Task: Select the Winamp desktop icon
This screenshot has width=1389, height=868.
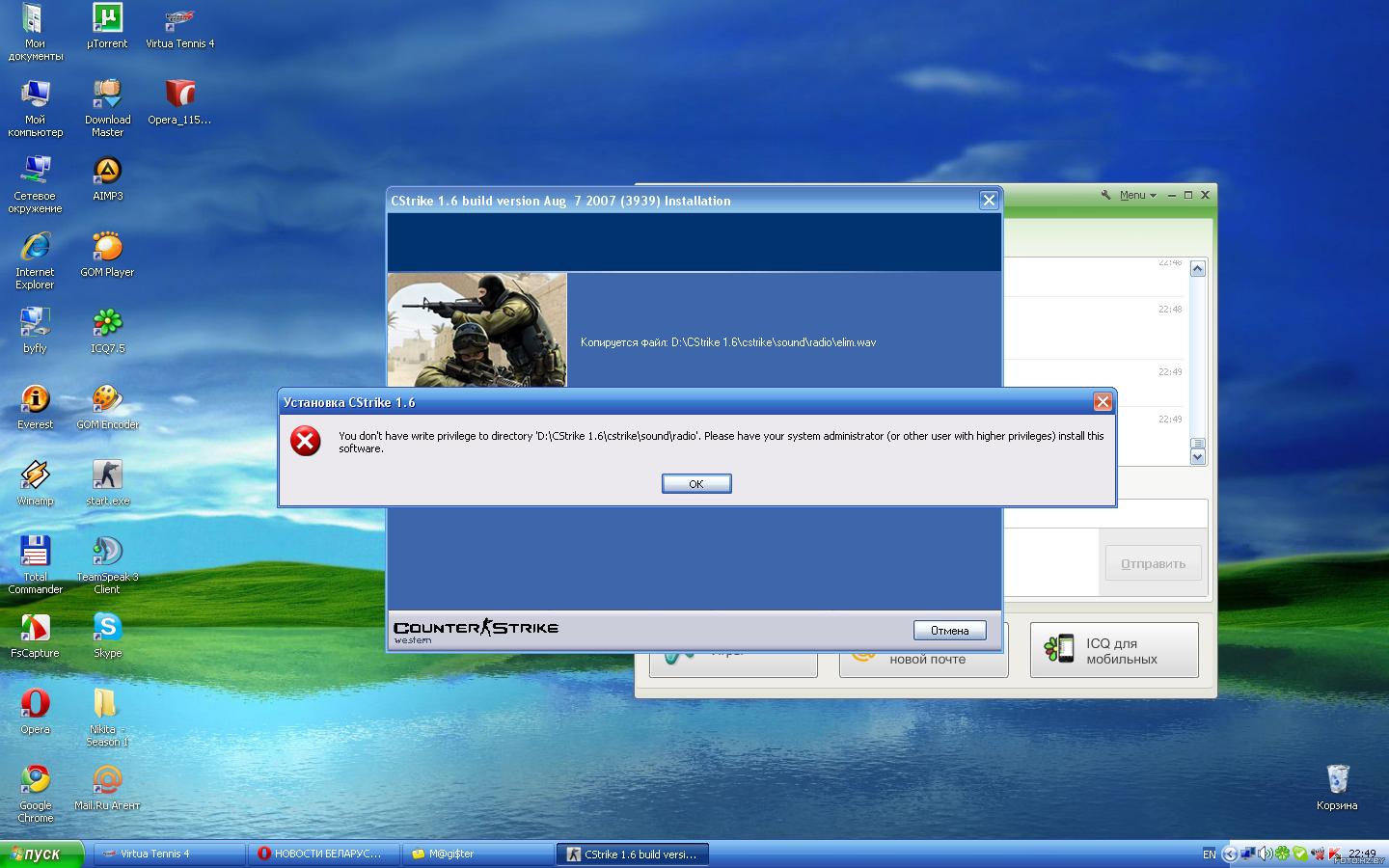Action: 35,483
